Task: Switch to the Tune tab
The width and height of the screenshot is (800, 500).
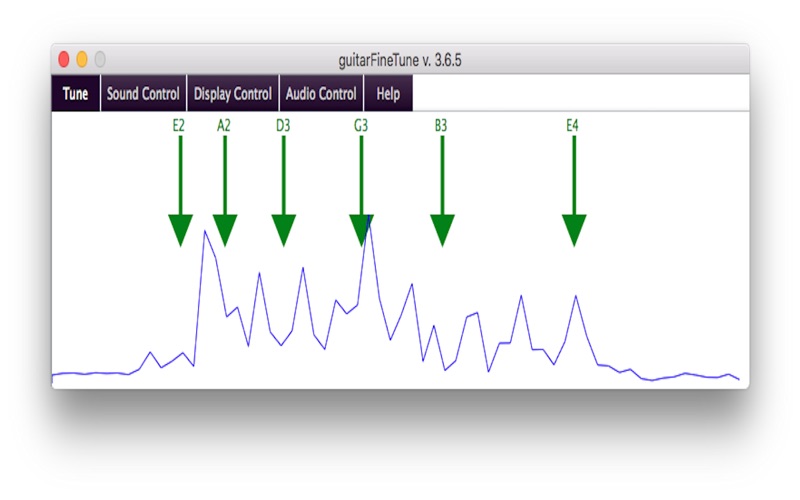Action: (76, 93)
